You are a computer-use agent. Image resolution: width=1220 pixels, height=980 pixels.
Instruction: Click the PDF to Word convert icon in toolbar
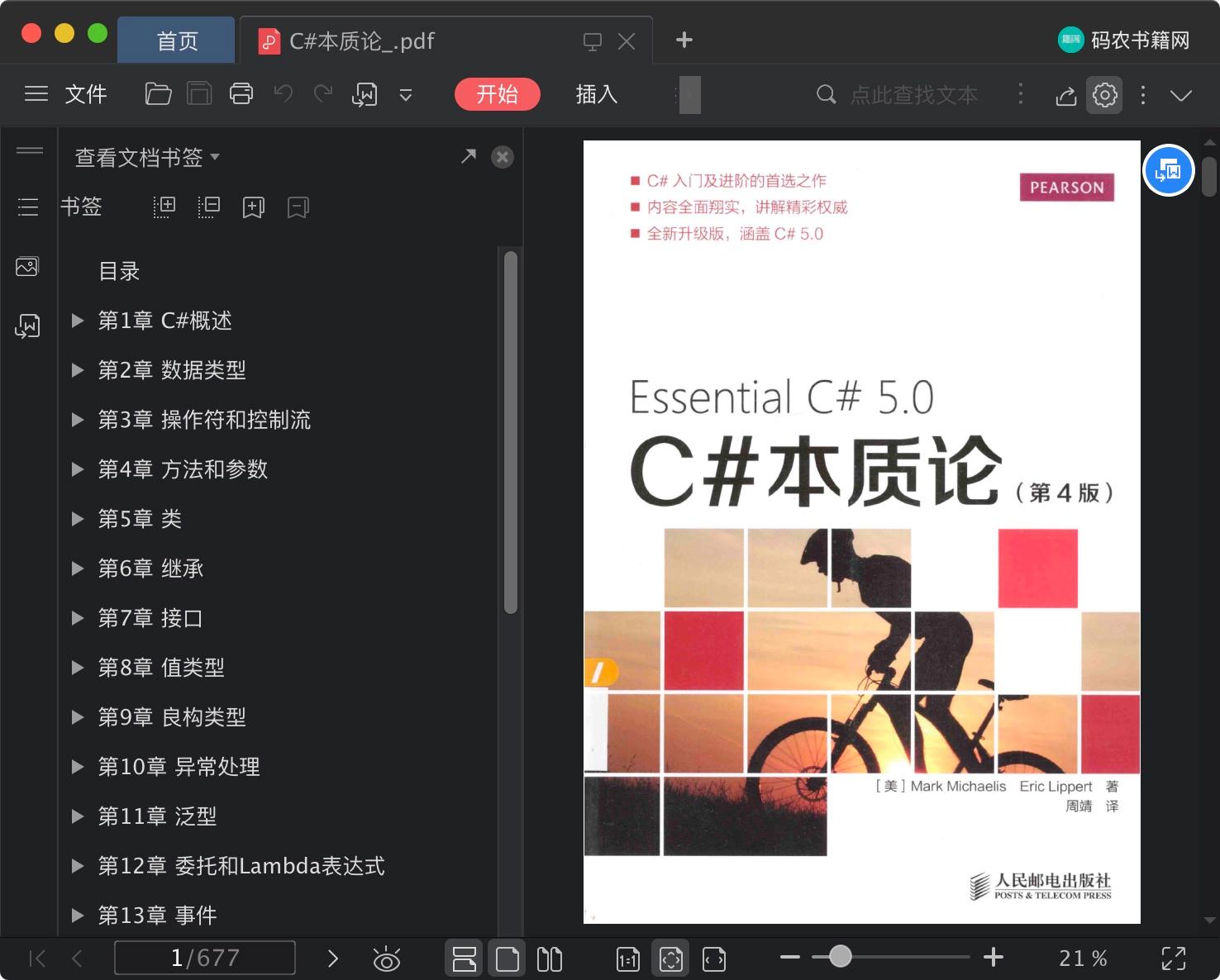pos(365,94)
